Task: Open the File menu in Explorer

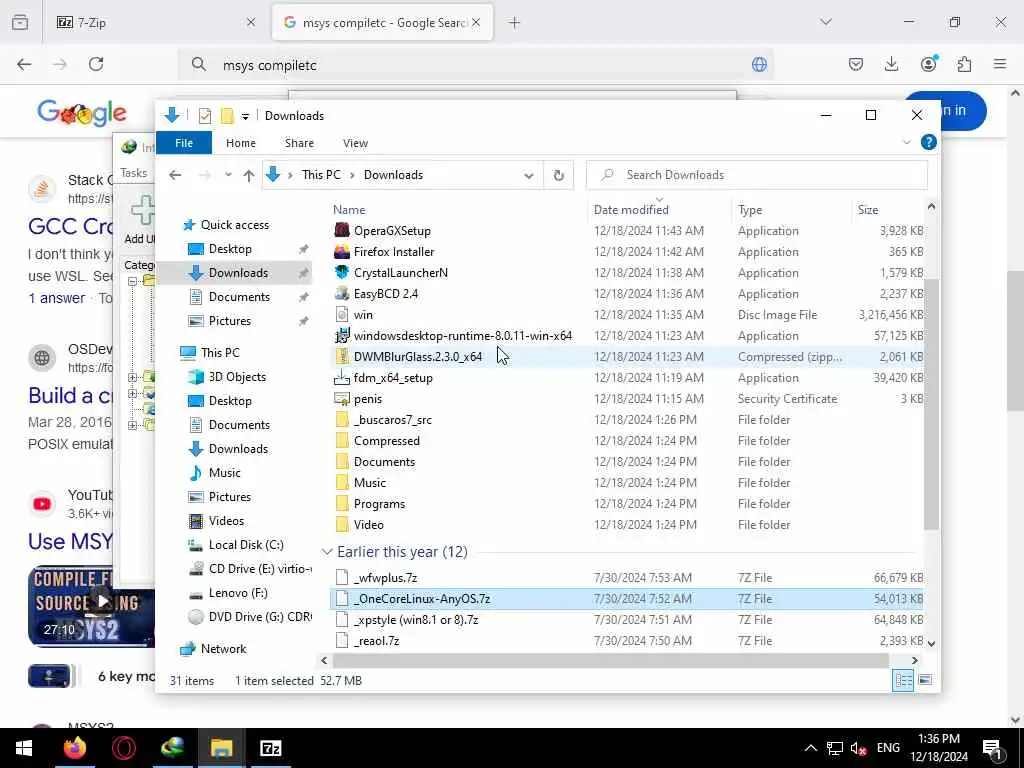Action: point(184,143)
